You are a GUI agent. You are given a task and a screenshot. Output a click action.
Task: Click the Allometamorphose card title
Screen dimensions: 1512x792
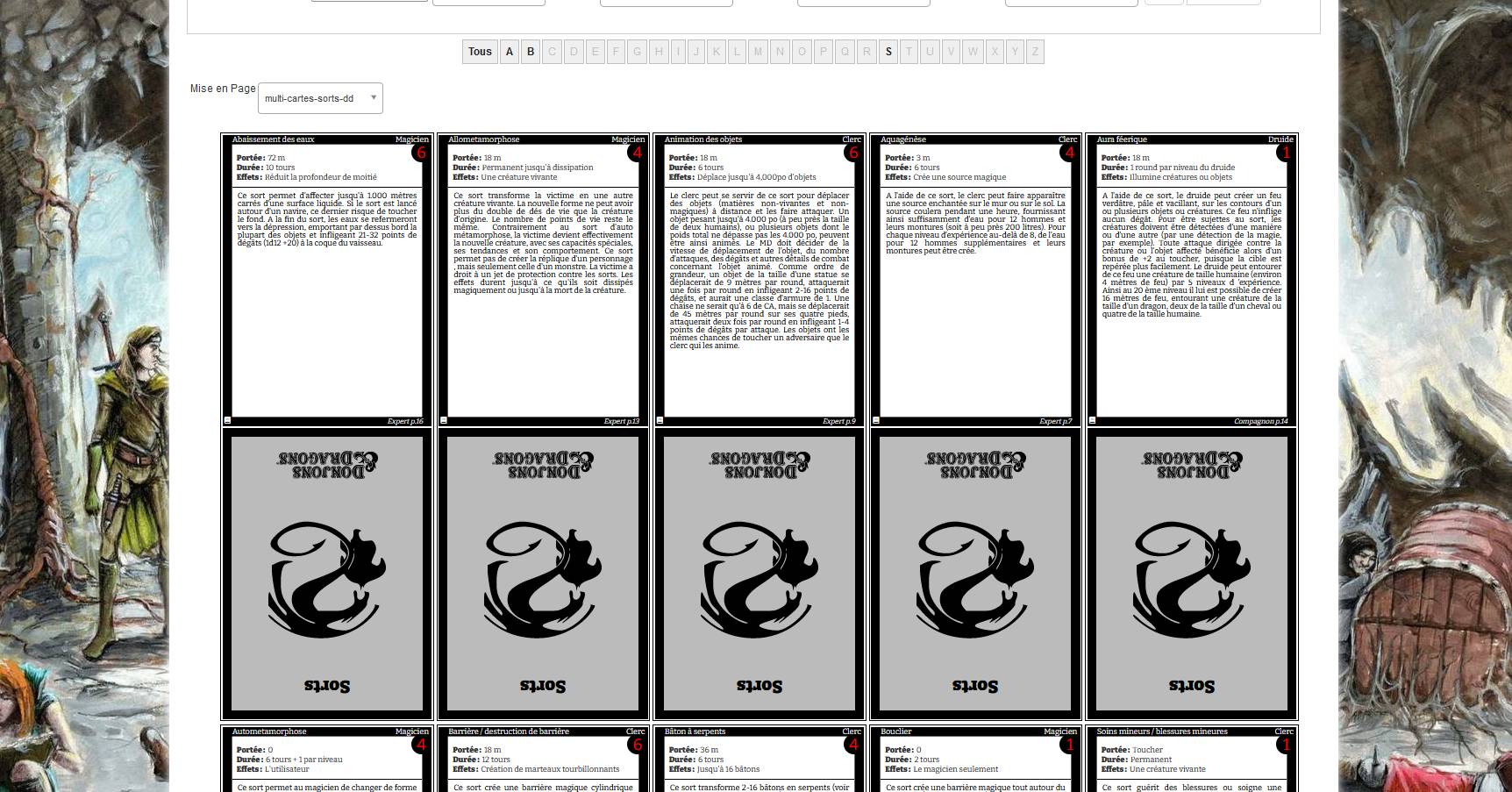tap(484, 139)
